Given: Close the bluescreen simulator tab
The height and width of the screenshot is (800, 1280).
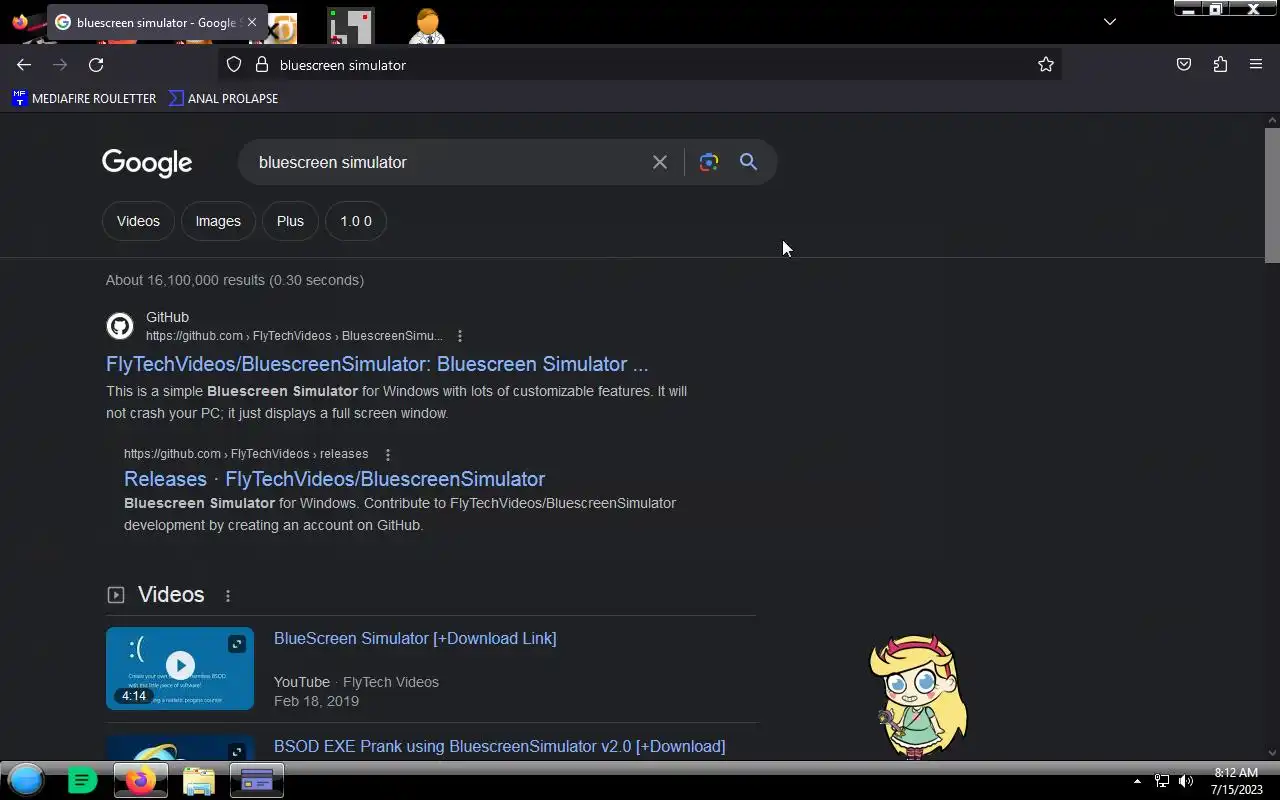Looking at the screenshot, I should coord(252,22).
